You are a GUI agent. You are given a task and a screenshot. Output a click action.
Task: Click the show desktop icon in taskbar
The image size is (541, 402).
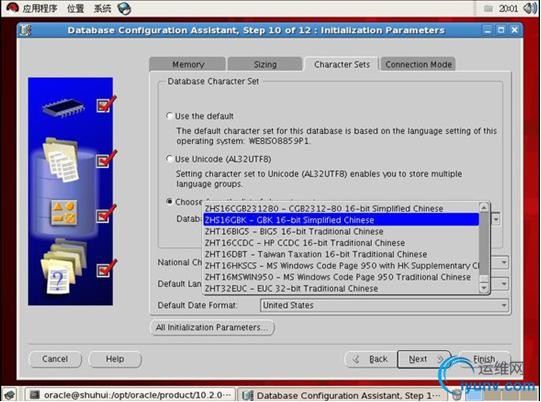click(x=10, y=395)
